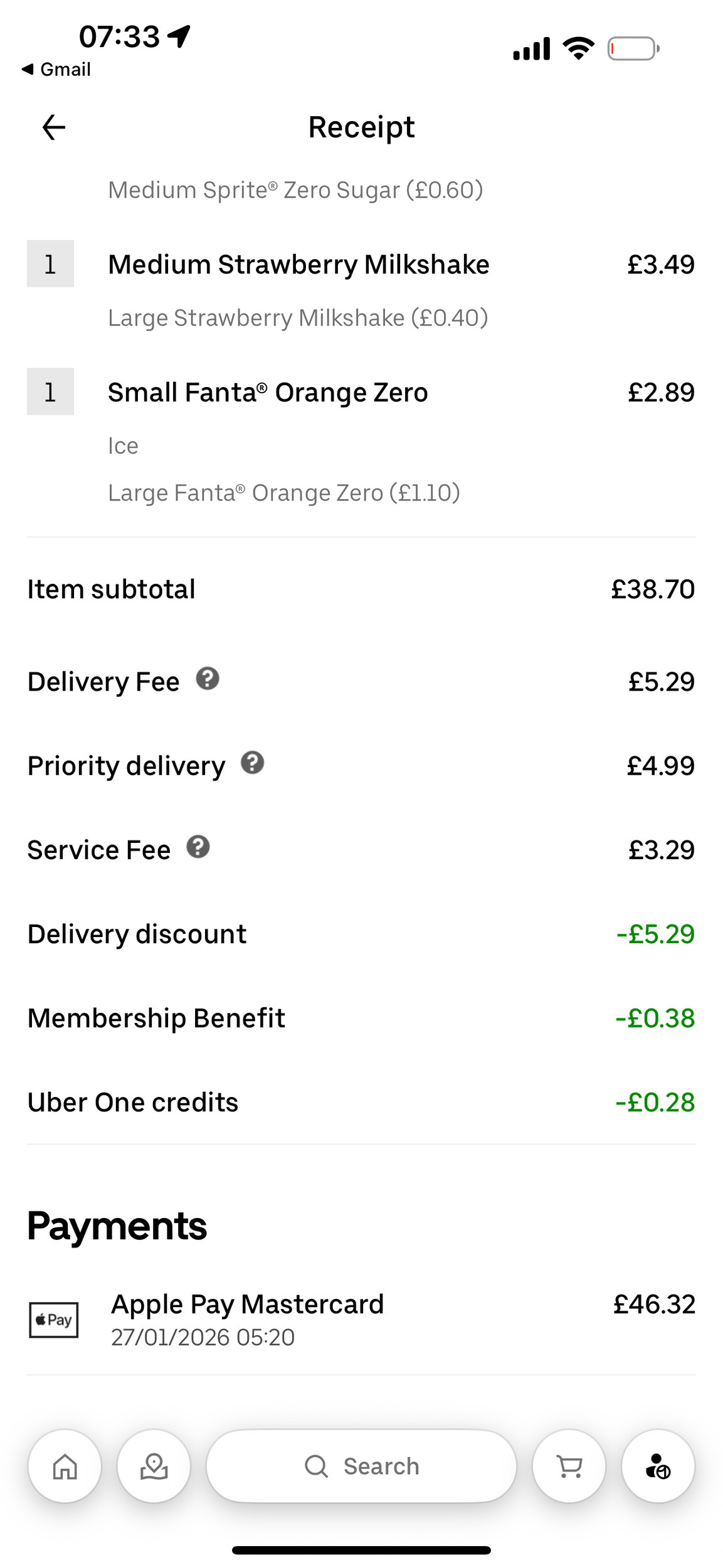Open the map pin browse tab
Screen dimensions: 723x1568
click(154, 1466)
